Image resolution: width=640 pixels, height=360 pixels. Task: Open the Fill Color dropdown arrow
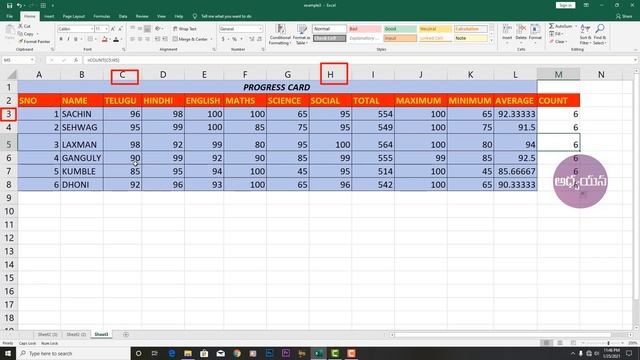[110, 40]
